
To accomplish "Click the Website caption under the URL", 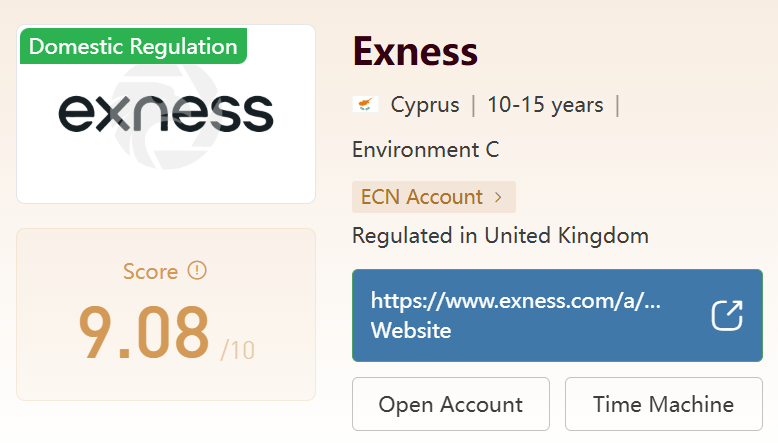I will pyautogui.click(x=411, y=330).
